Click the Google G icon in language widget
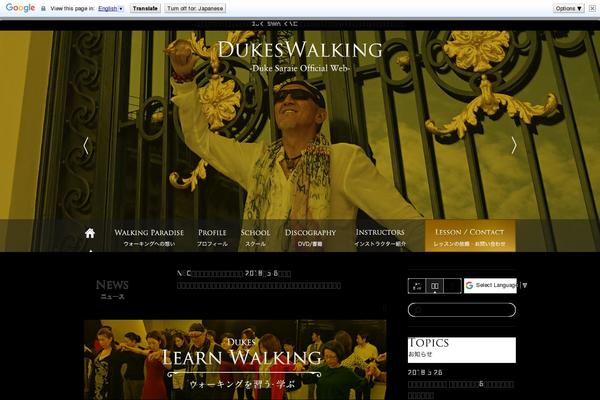600x400 pixels. click(470, 286)
